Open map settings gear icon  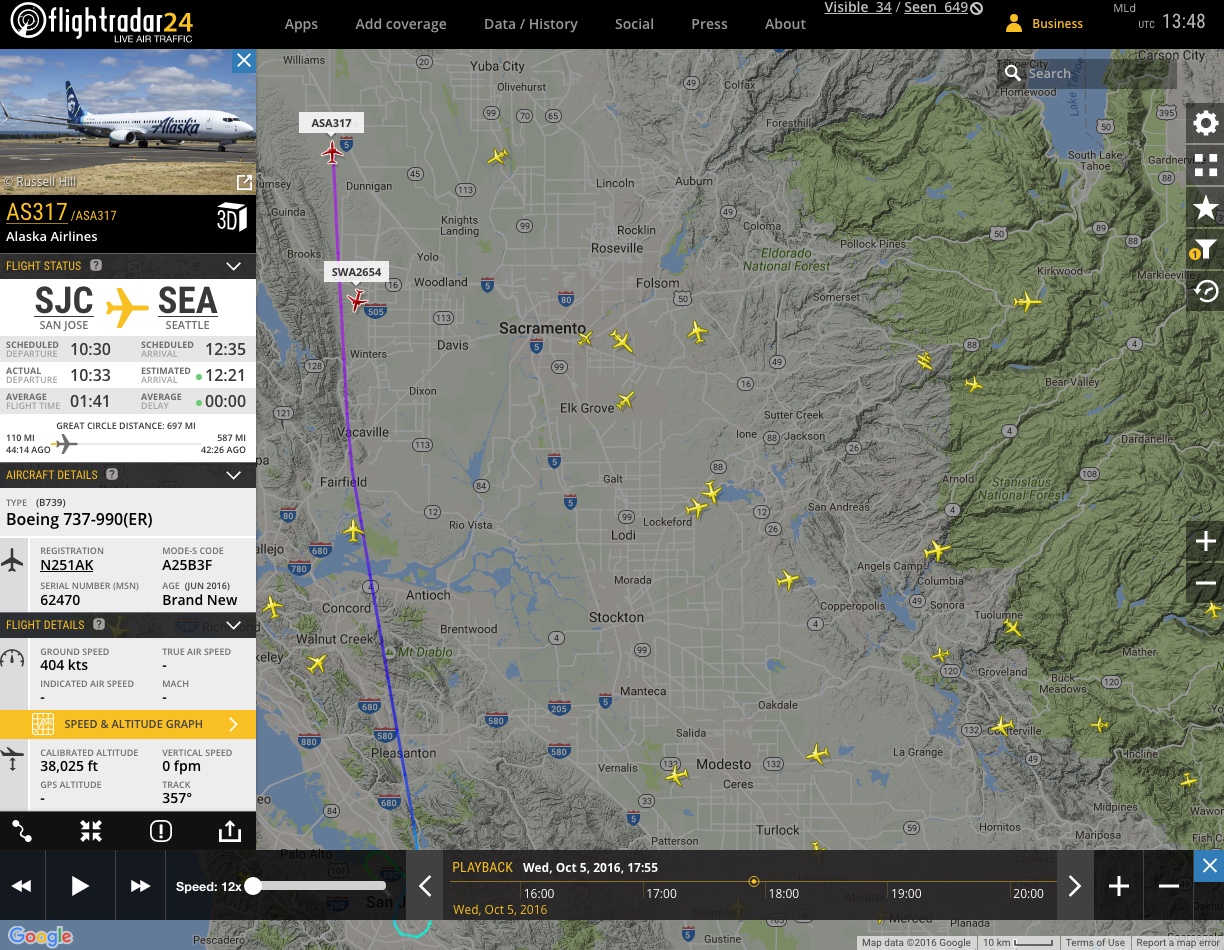coord(1205,124)
